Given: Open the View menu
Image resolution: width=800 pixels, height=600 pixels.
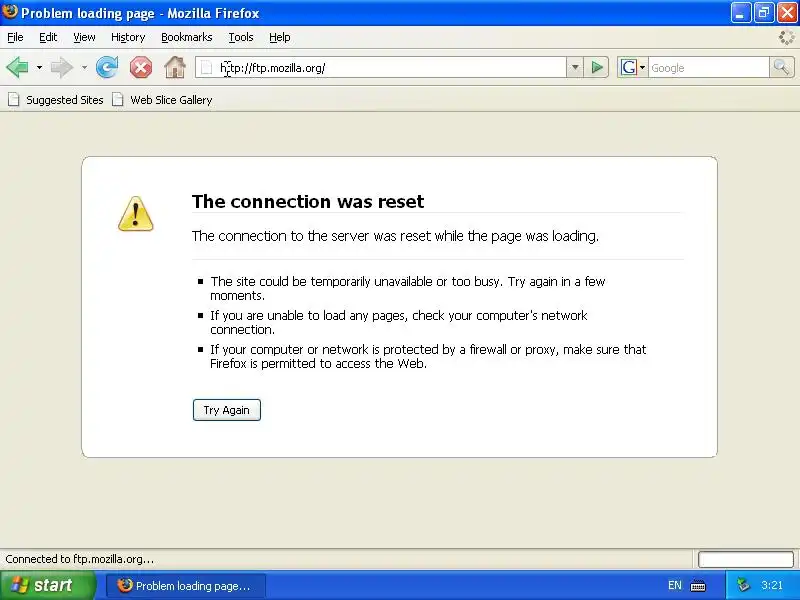Looking at the screenshot, I should click(x=84, y=37).
